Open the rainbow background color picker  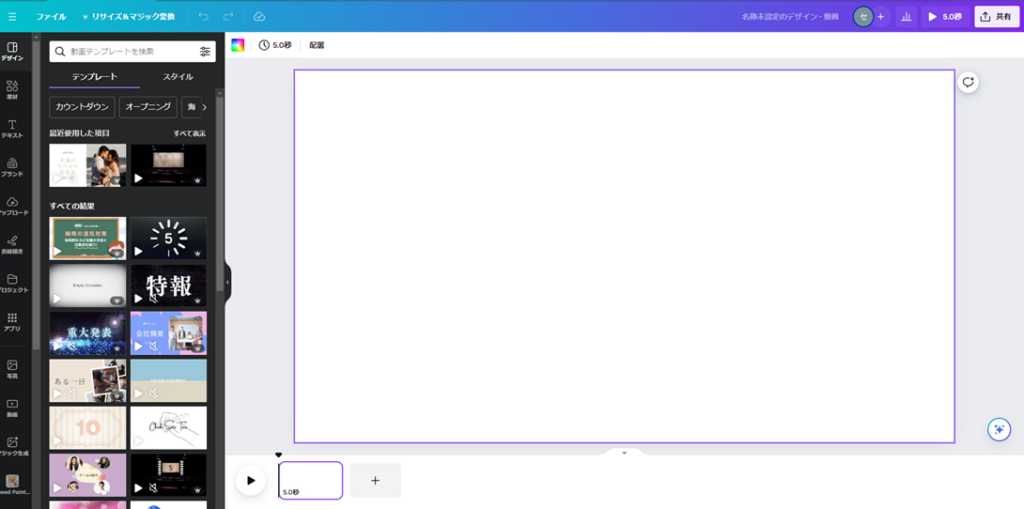[x=238, y=45]
